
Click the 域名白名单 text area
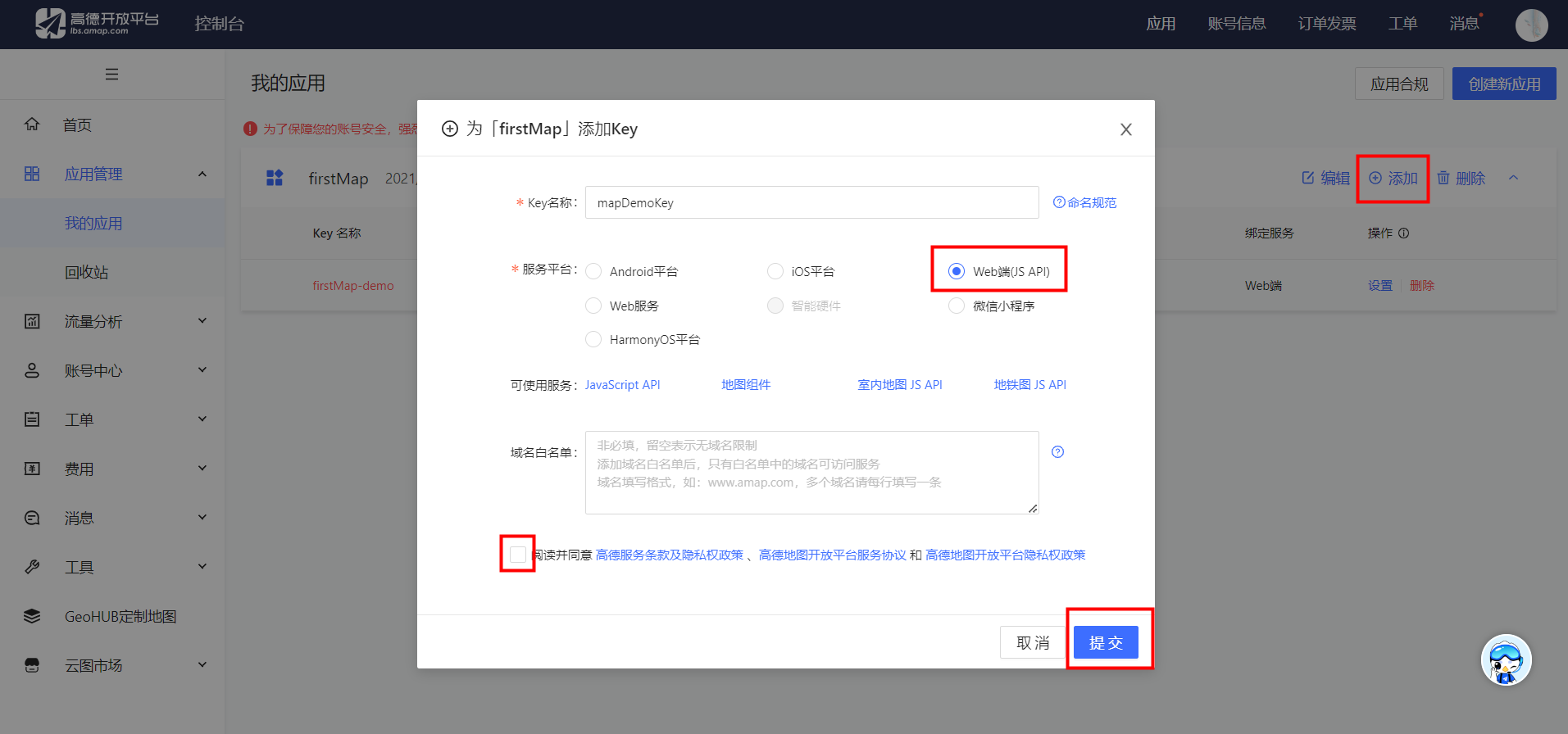(x=812, y=473)
